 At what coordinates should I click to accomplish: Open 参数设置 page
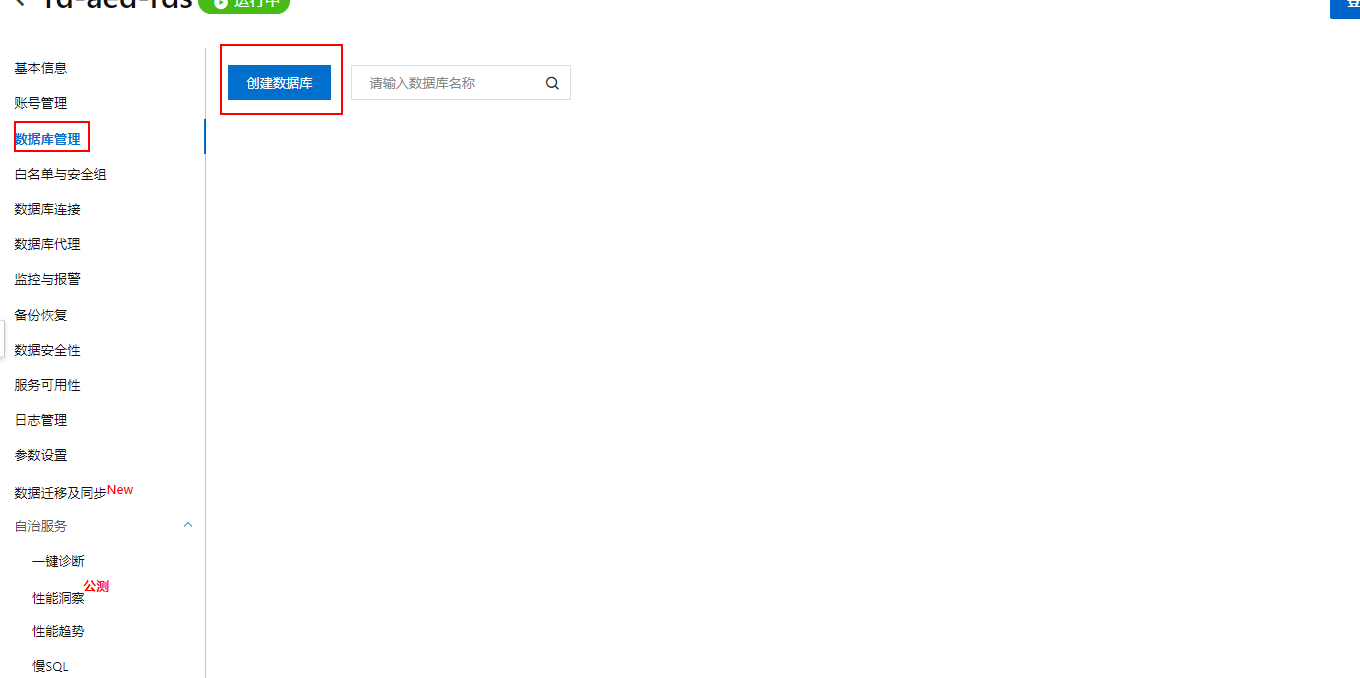[41, 455]
